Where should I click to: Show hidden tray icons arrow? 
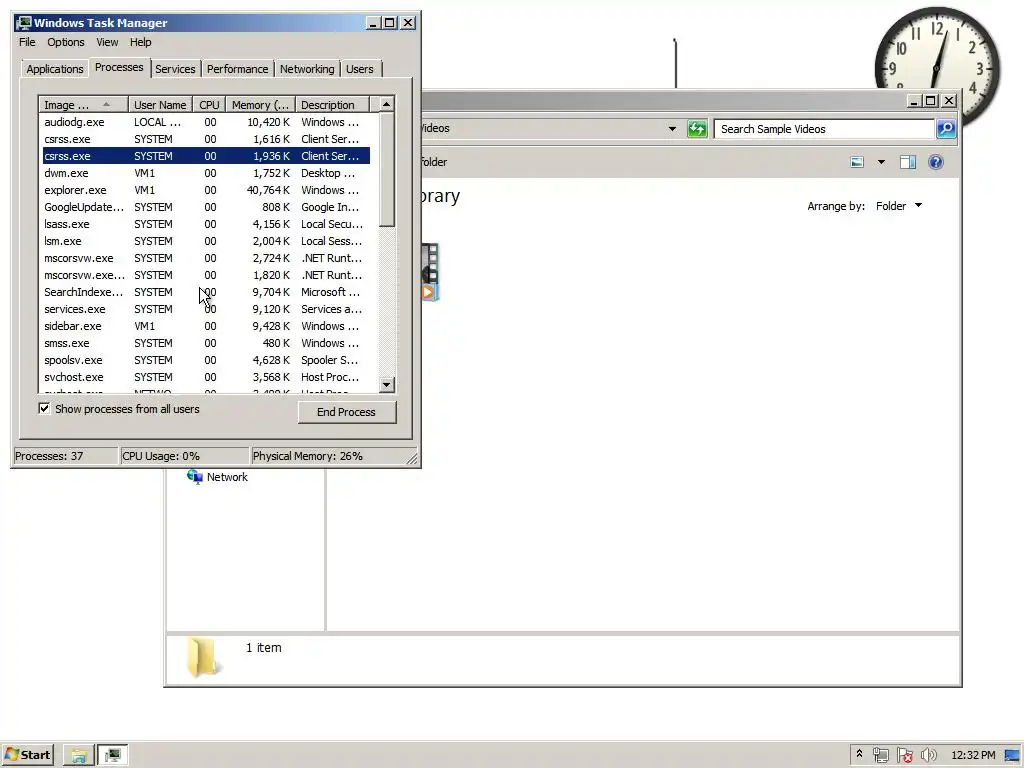click(859, 754)
